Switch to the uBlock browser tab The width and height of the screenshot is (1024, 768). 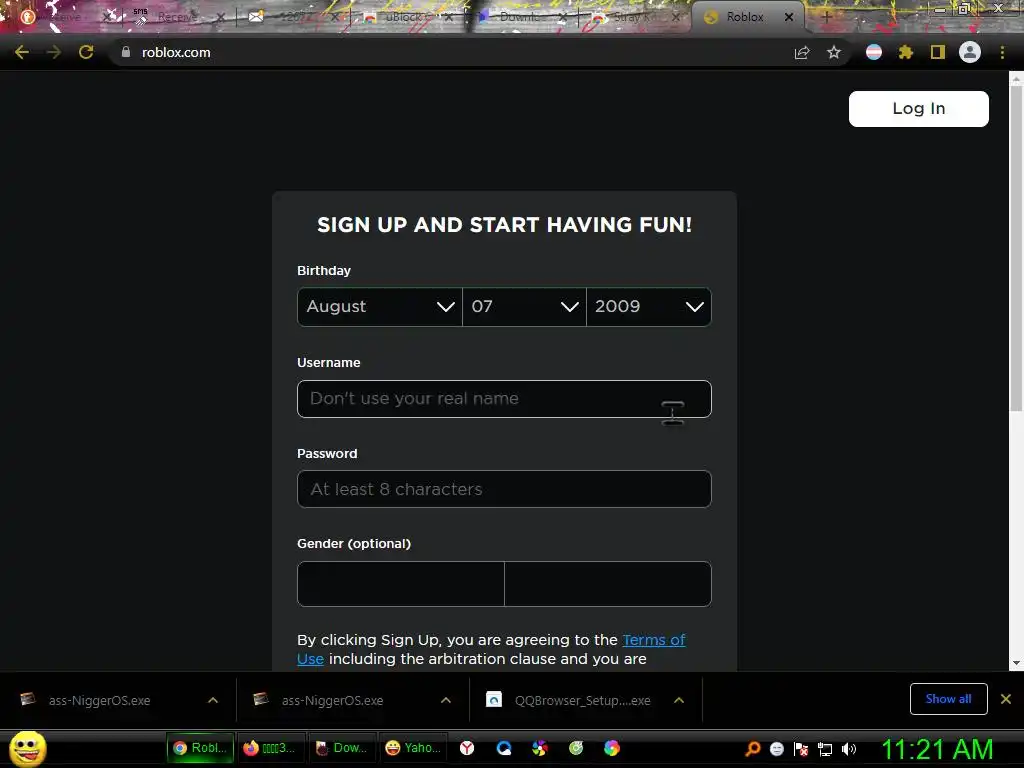[x=404, y=18]
